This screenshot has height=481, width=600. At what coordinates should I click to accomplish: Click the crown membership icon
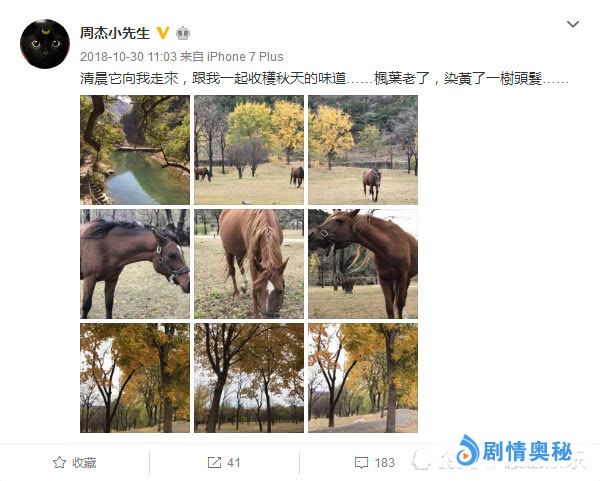coord(183,34)
